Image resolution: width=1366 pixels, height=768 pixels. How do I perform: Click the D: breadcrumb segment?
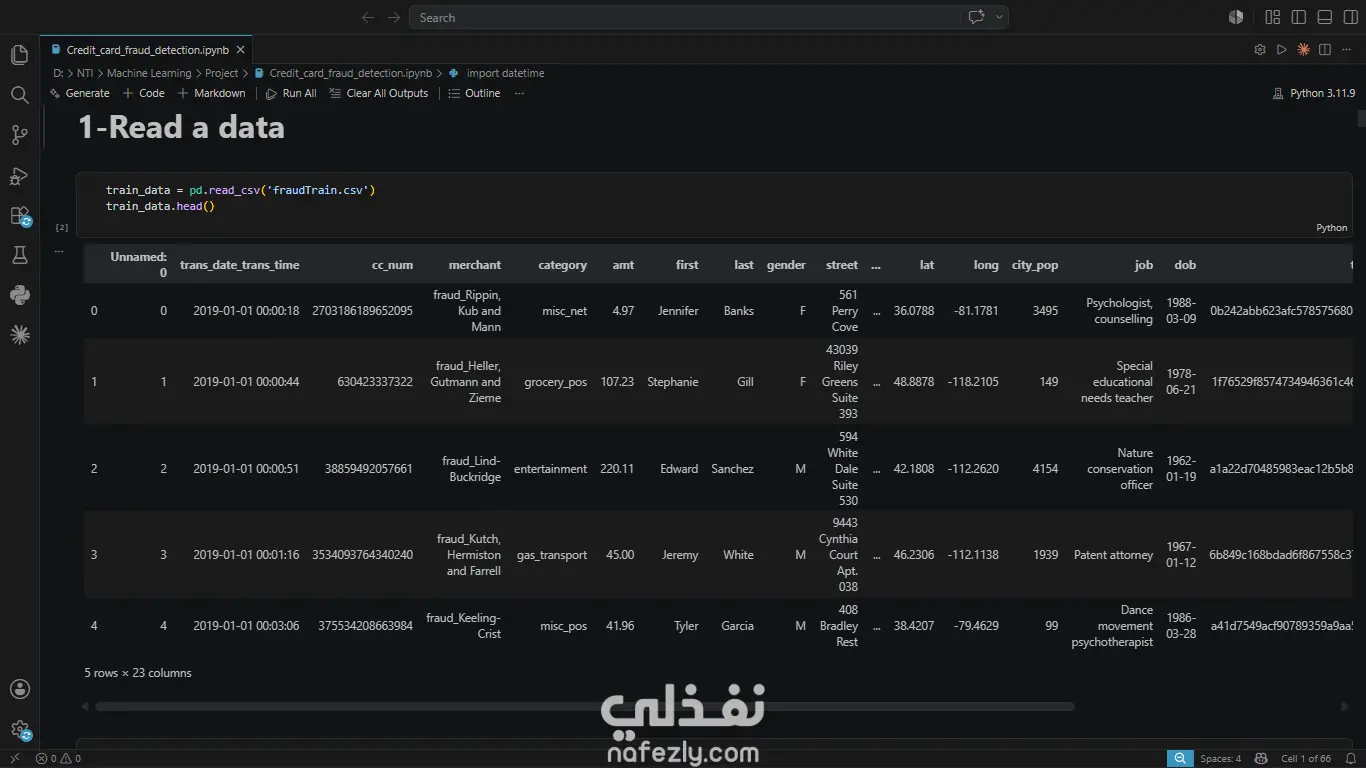[58, 73]
